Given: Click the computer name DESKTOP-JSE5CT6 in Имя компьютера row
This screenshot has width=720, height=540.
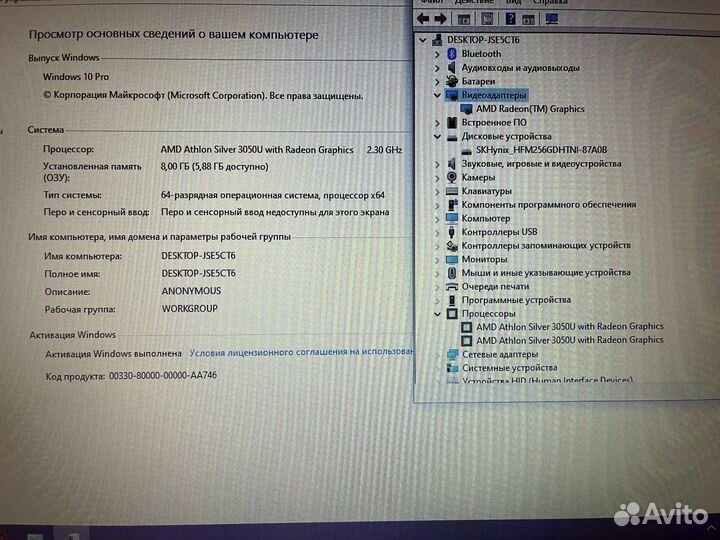Looking at the screenshot, I should pos(198,256).
